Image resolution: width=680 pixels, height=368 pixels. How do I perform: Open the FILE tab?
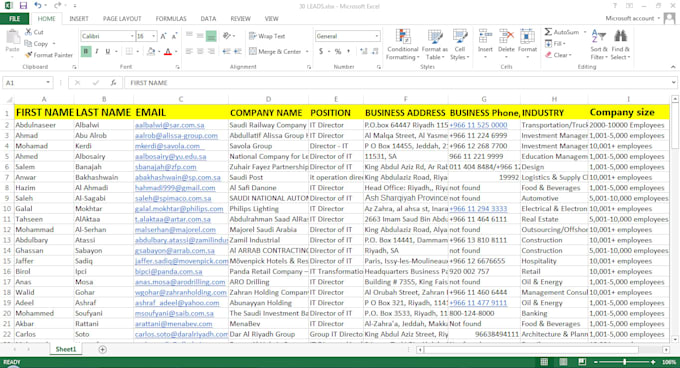(x=14, y=19)
